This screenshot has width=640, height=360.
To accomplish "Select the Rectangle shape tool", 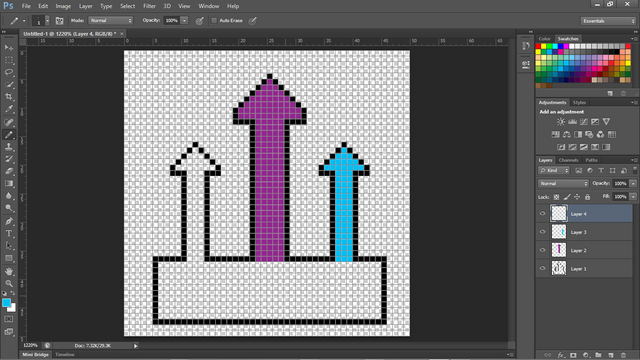I will tap(9, 258).
